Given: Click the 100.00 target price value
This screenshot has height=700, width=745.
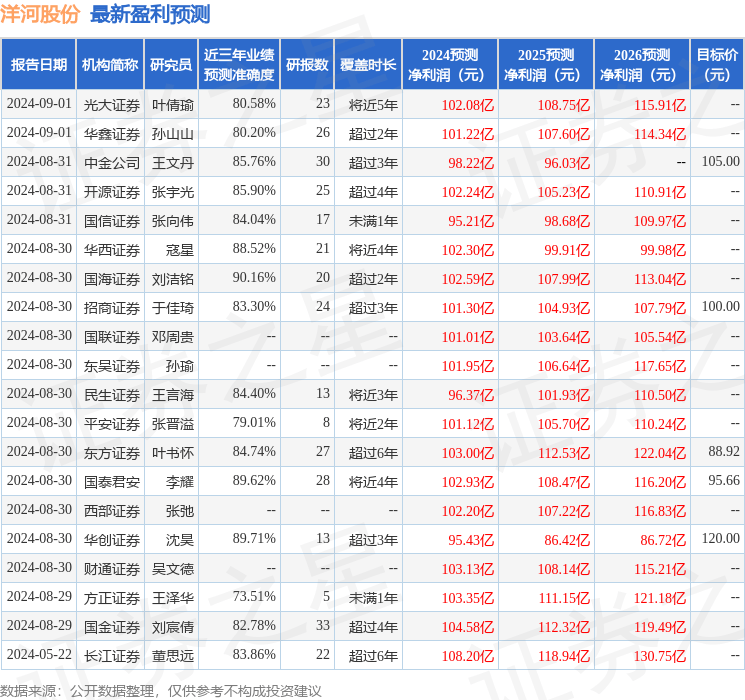Looking at the screenshot, I should 720,306.
